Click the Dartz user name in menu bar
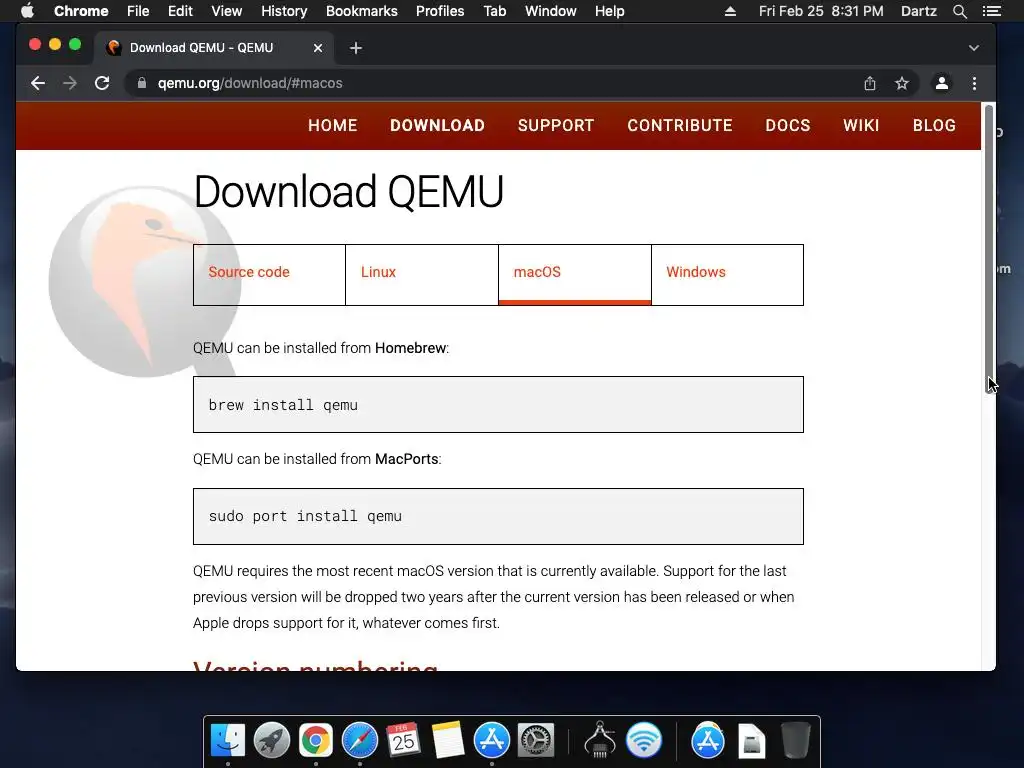This screenshot has width=1024, height=768. [919, 11]
